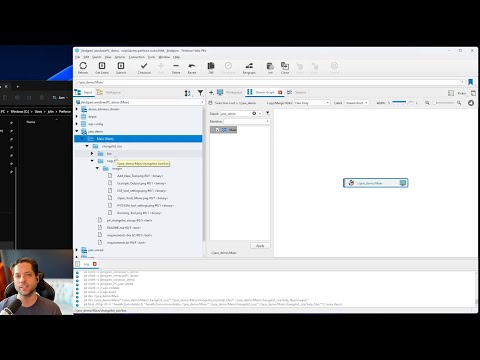
Task: Open the Edit menu
Action: pyautogui.click(x=86, y=57)
